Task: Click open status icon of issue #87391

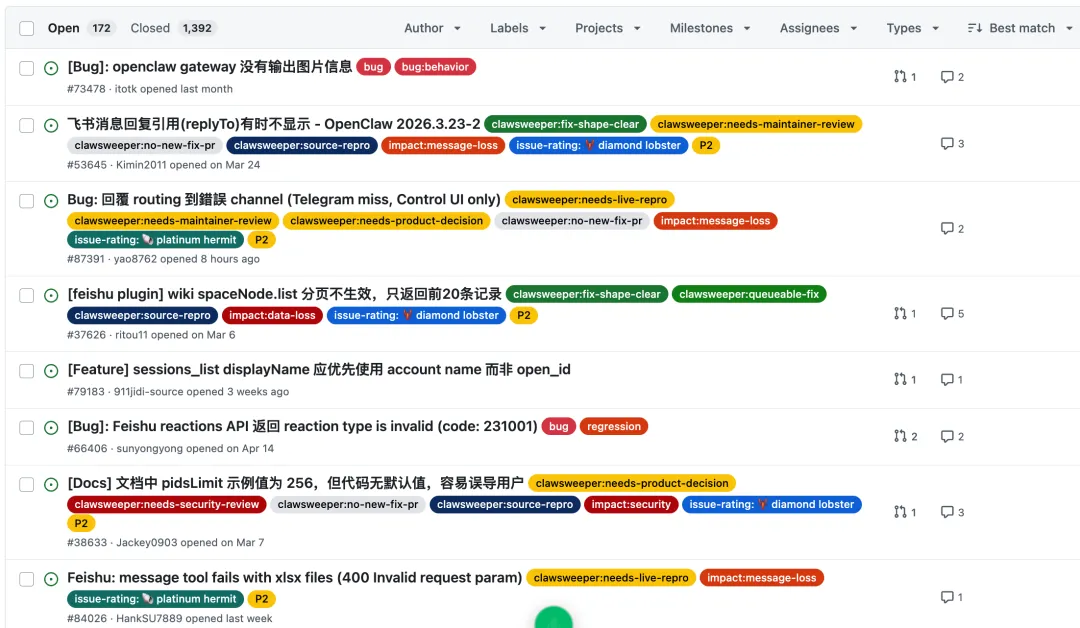Action: click(51, 201)
